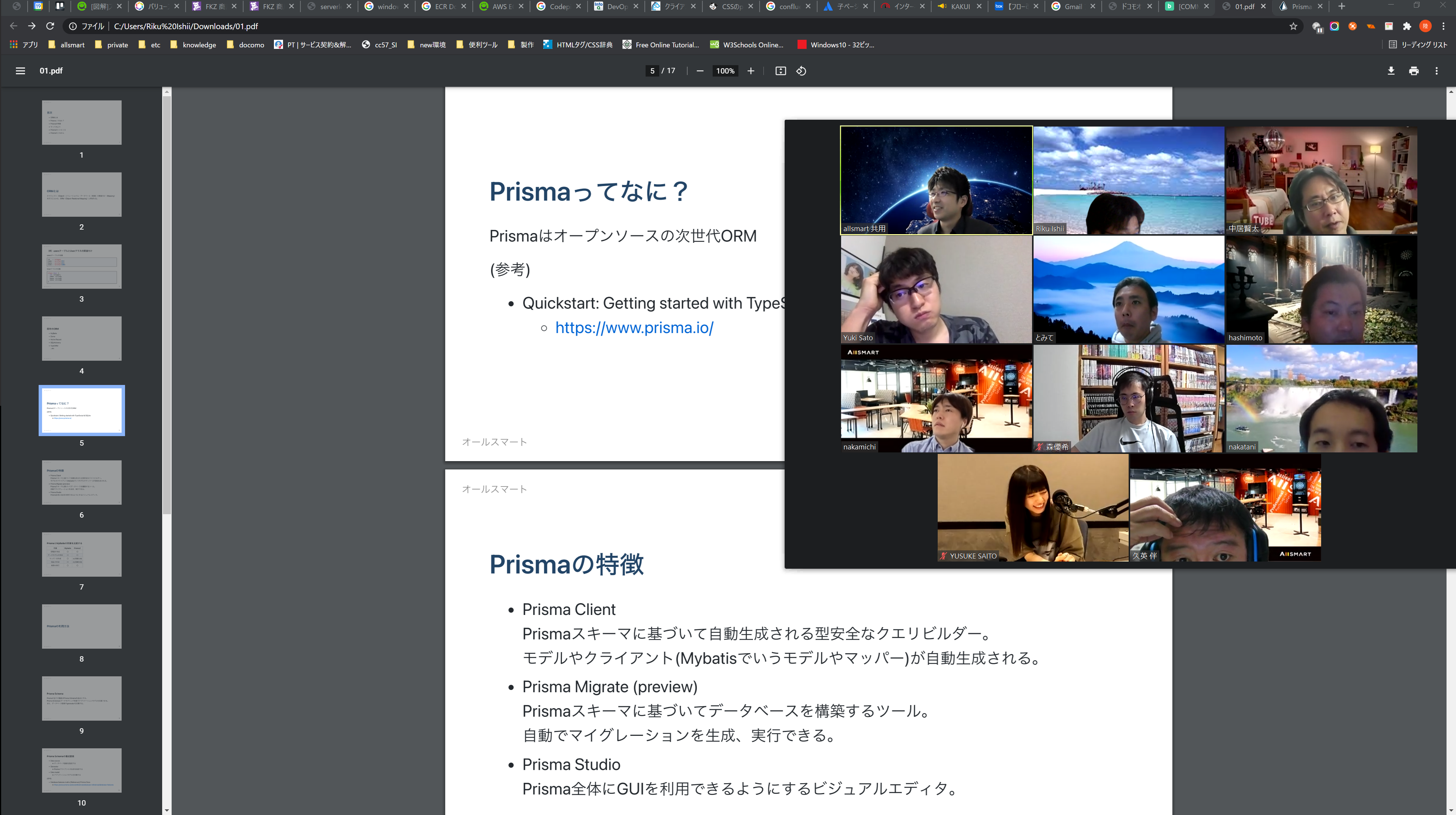
Task: Select page 7 thumbnail in sidebar
Action: click(81, 554)
